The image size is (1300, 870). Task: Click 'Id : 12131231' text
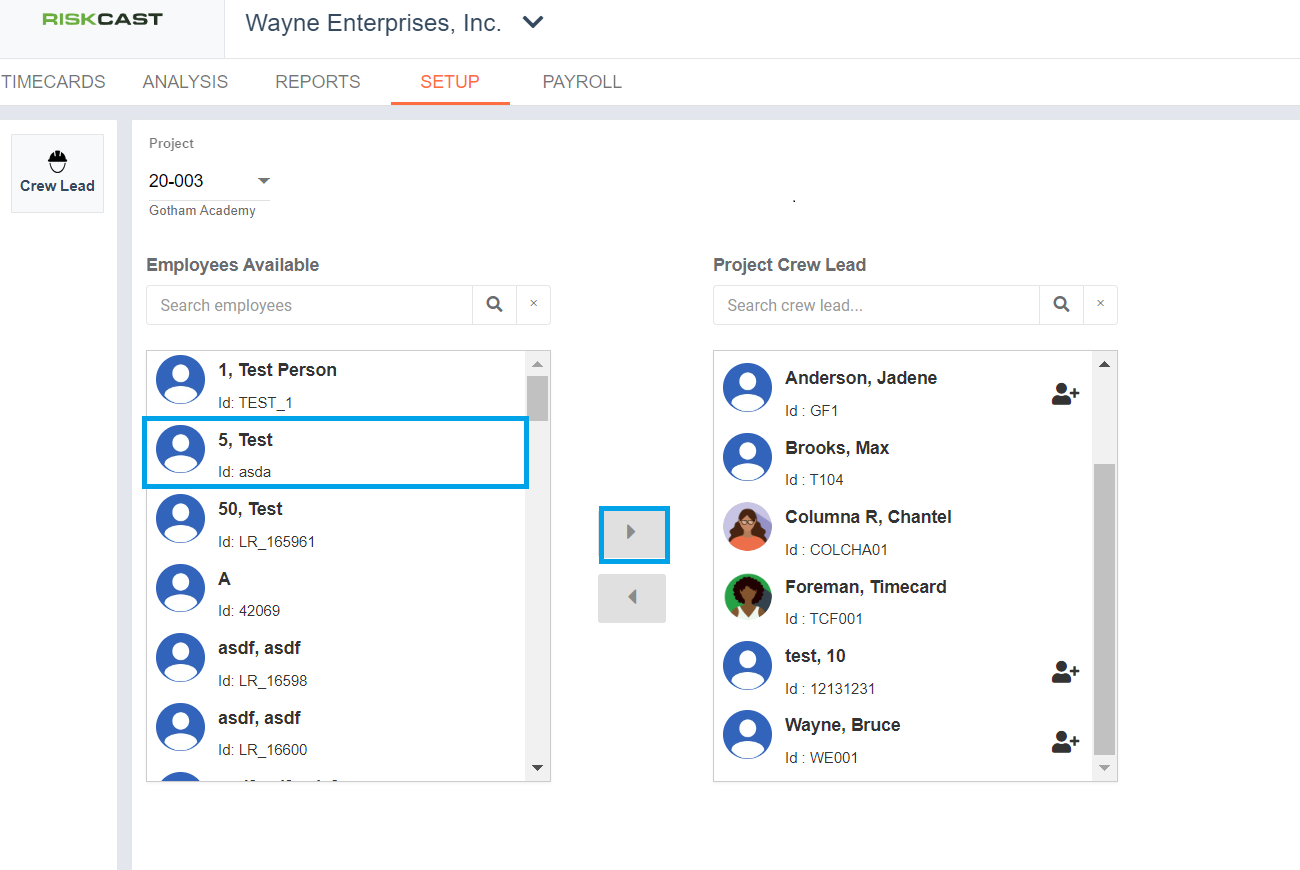[x=830, y=689]
